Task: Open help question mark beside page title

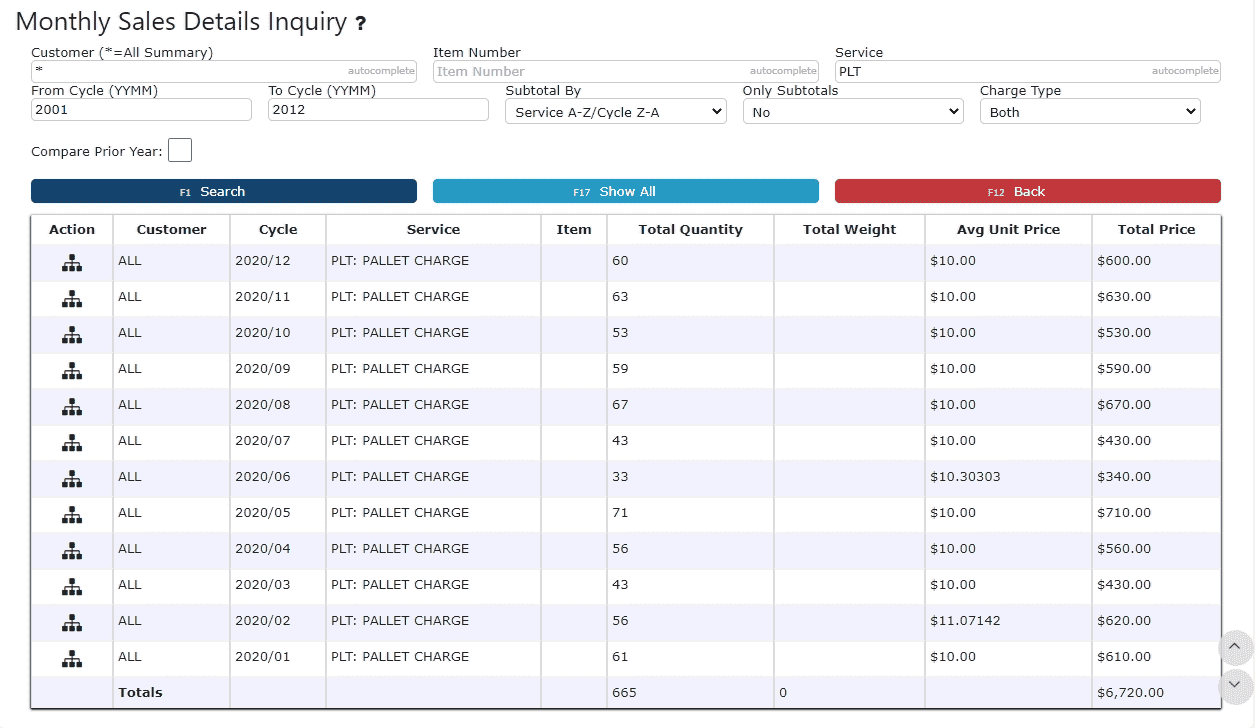Action: pyautogui.click(x=360, y=24)
